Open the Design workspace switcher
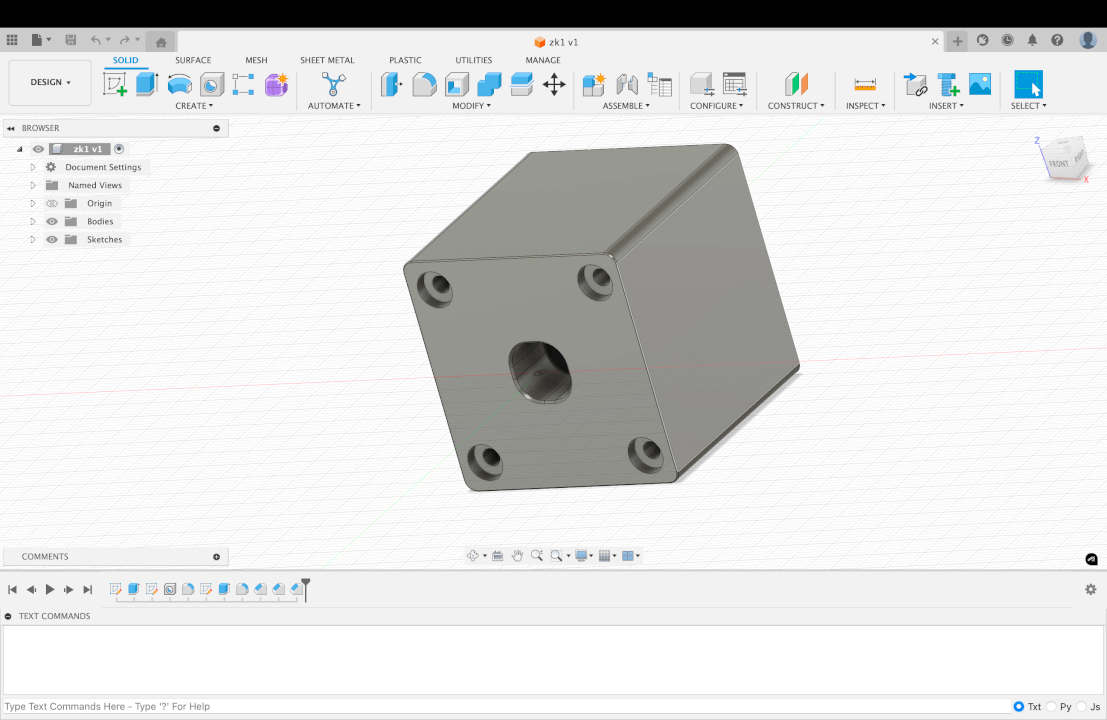 49,82
